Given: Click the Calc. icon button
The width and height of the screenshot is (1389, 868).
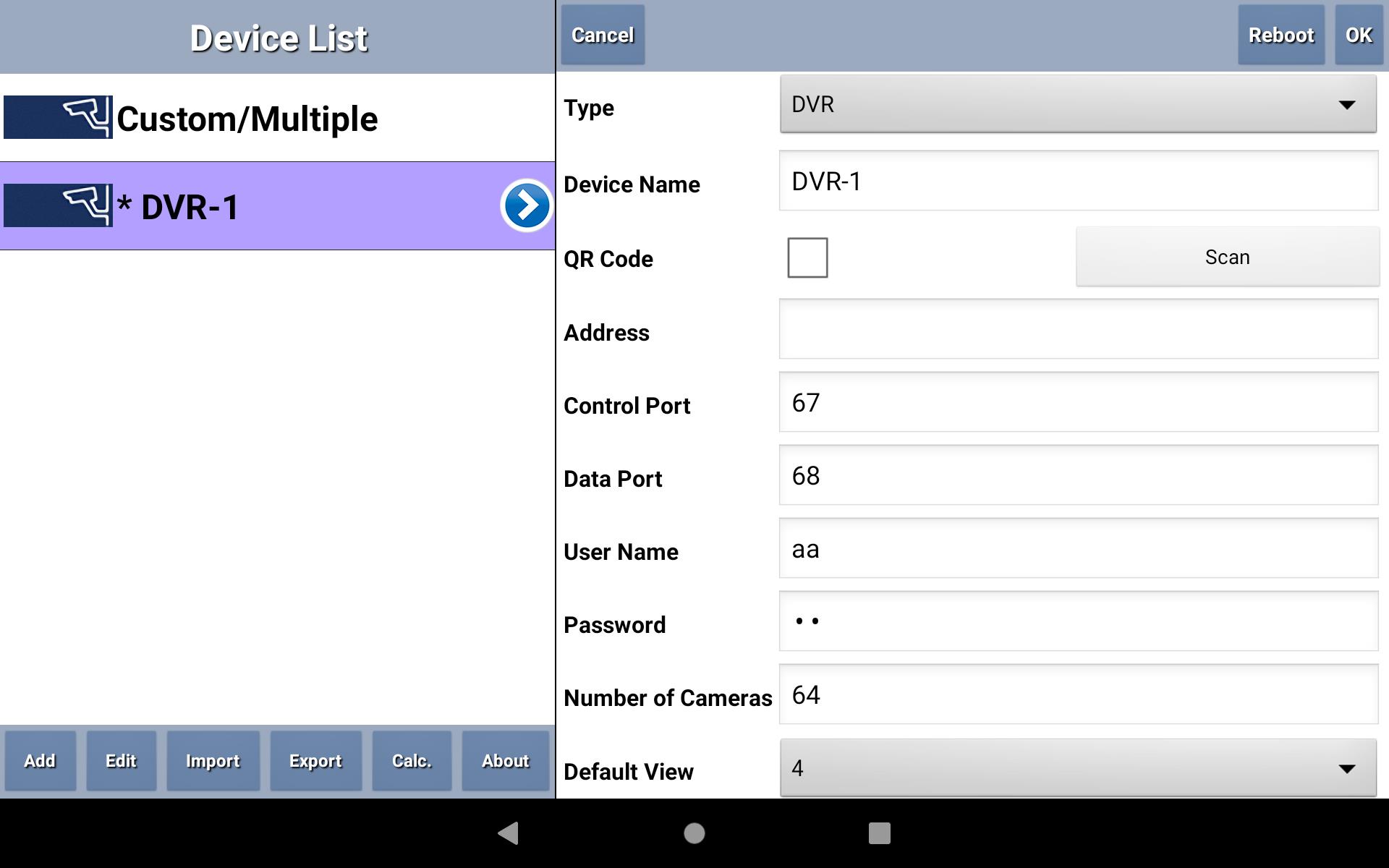Looking at the screenshot, I should (x=410, y=760).
